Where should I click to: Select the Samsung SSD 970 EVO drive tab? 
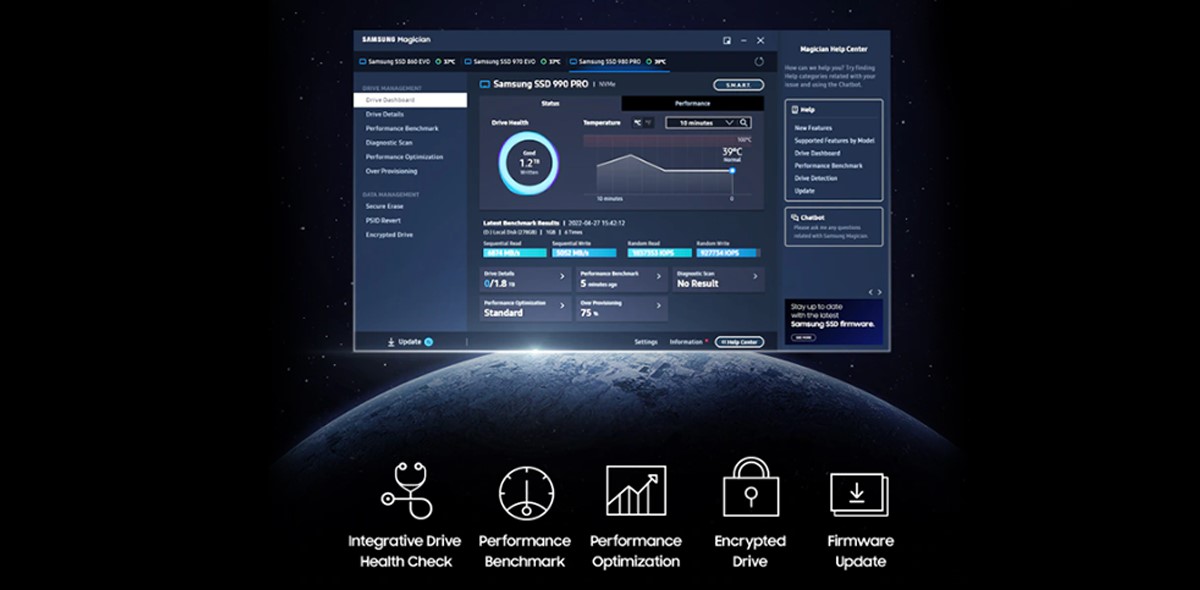(x=513, y=62)
